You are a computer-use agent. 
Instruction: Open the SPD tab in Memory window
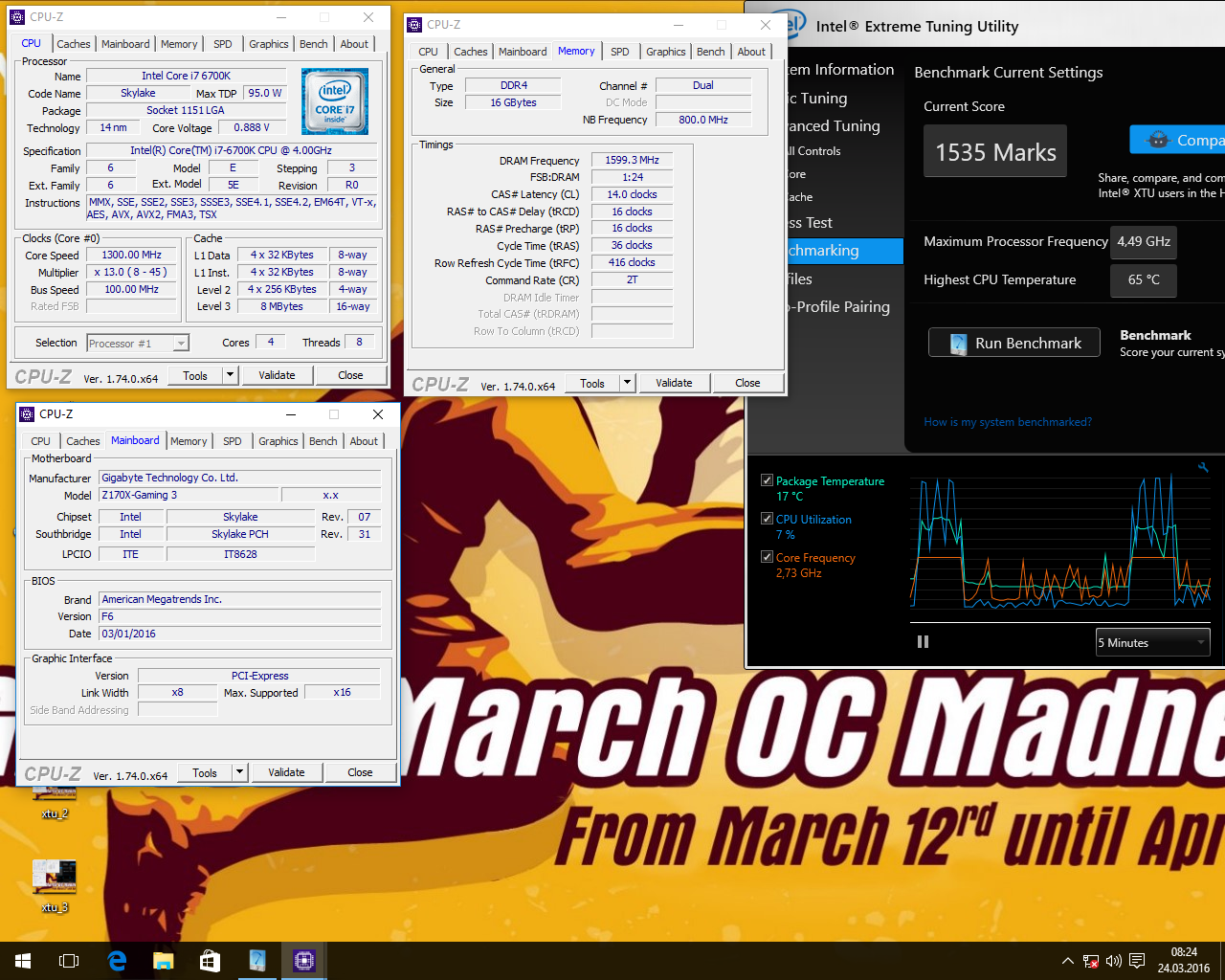point(620,52)
